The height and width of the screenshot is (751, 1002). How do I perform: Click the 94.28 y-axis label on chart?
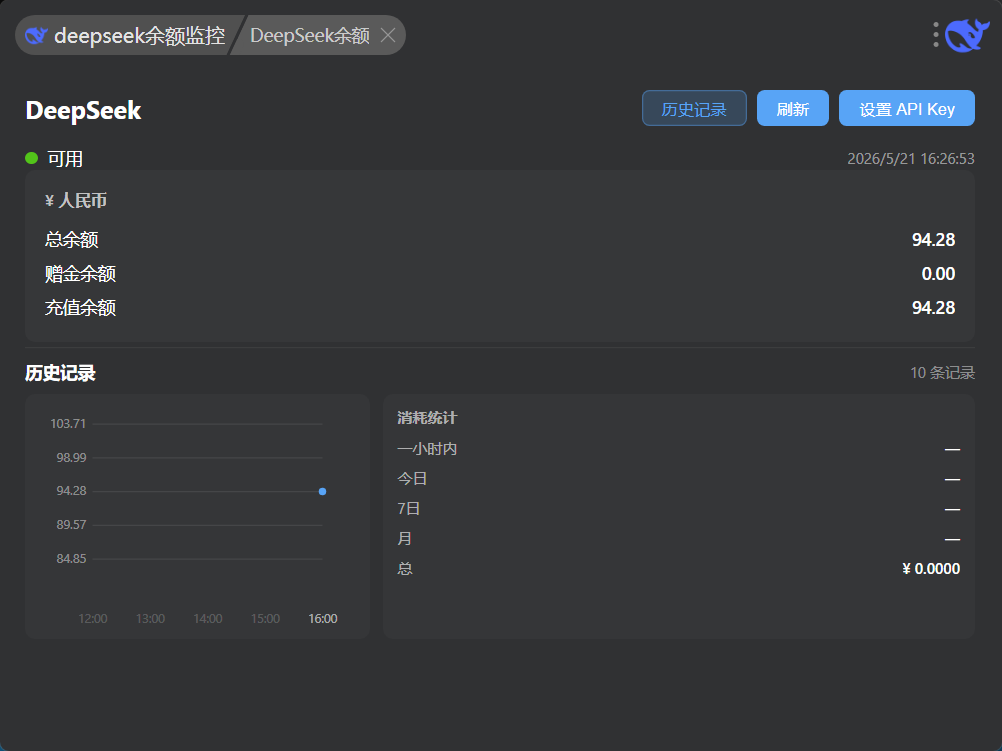pyautogui.click(x=71, y=491)
